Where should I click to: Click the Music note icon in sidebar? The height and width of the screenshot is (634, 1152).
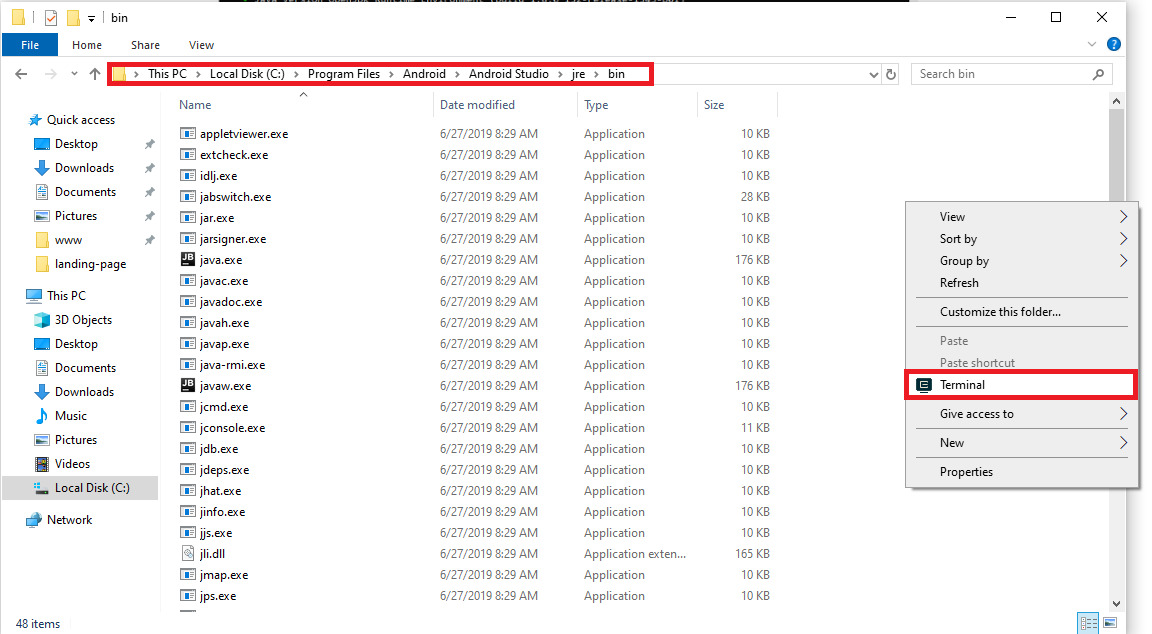point(42,416)
